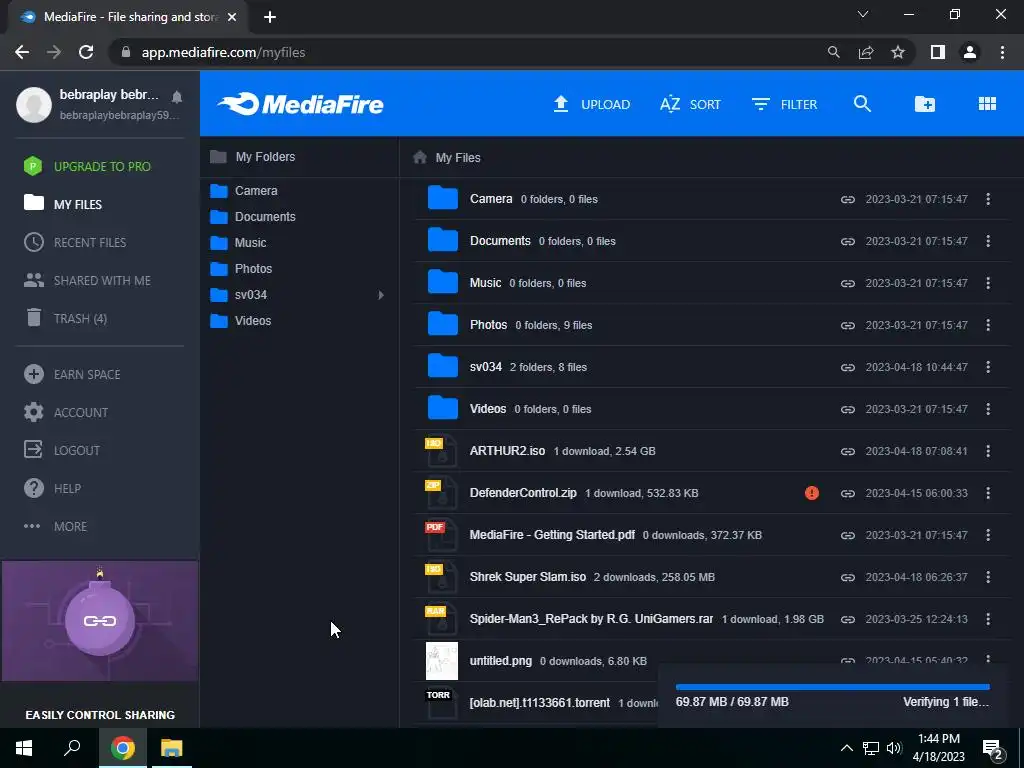Image resolution: width=1024 pixels, height=768 pixels.
Task: Click the notification bell next to username
Action: tap(177, 97)
